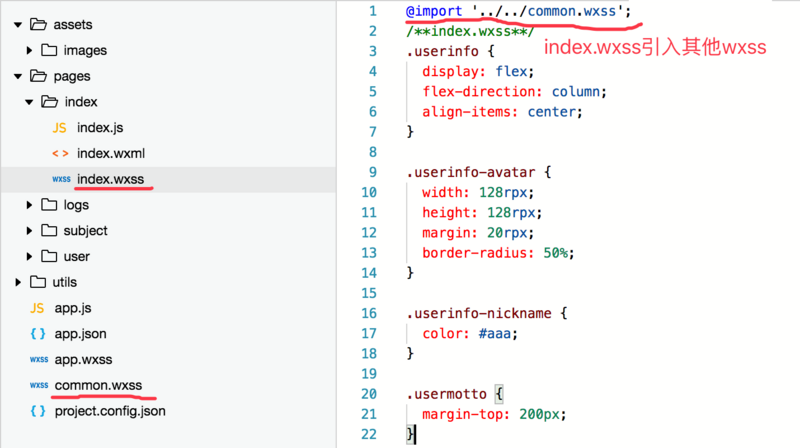Select the logs folder name
The image size is (800, 448).
76,205
